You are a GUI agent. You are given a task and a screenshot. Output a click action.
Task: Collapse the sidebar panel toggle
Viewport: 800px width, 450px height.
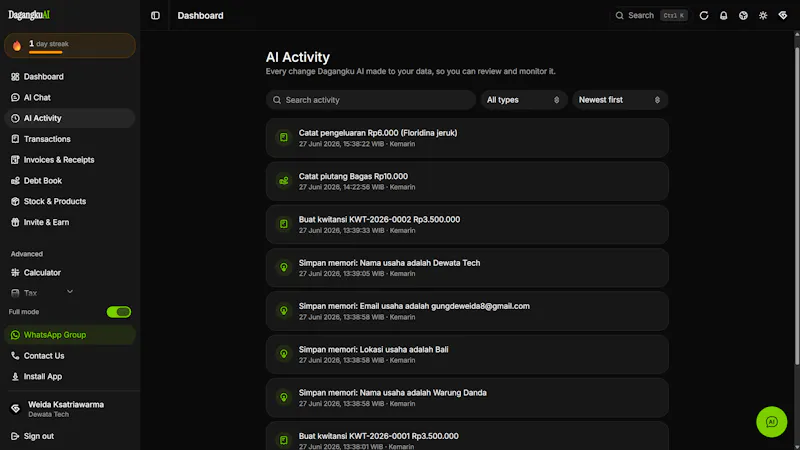(156, 16)
